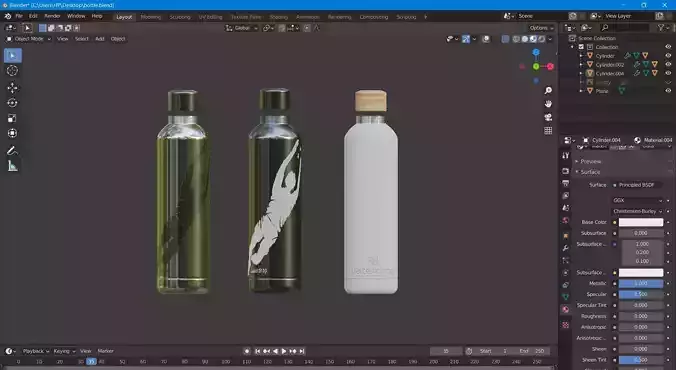Open the viewport Select menu

pos(81,39)
